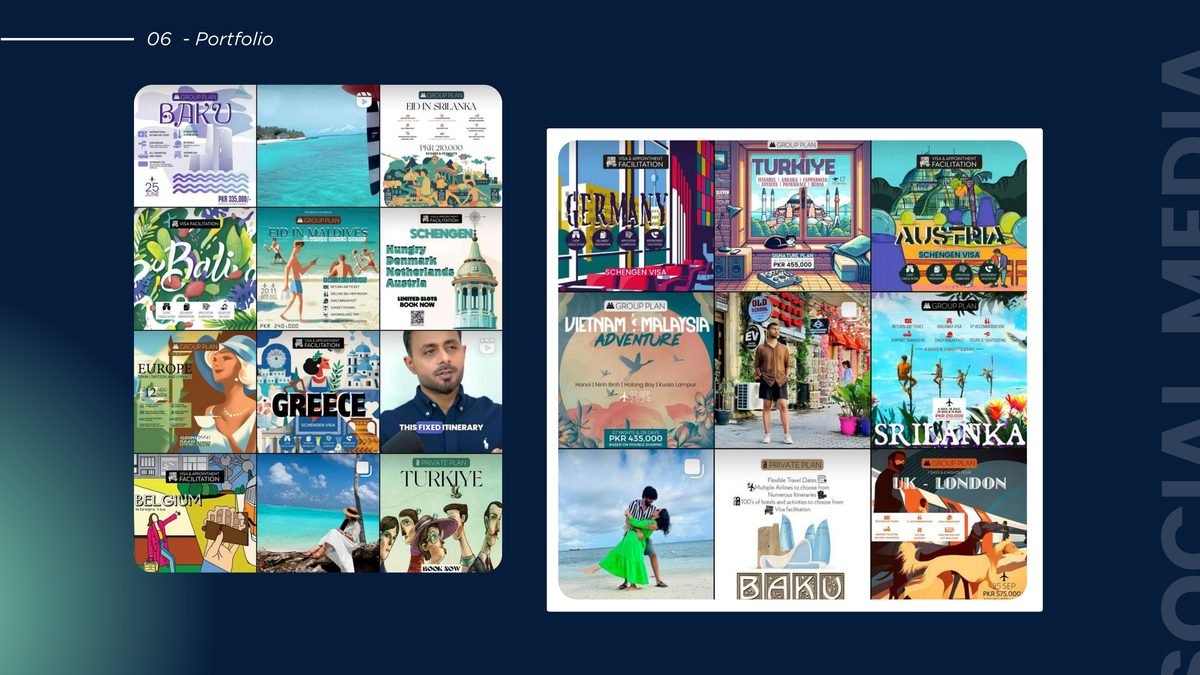Open the Eid in Maldives post
Viewport: 1200px width, 675px height.
318,268
